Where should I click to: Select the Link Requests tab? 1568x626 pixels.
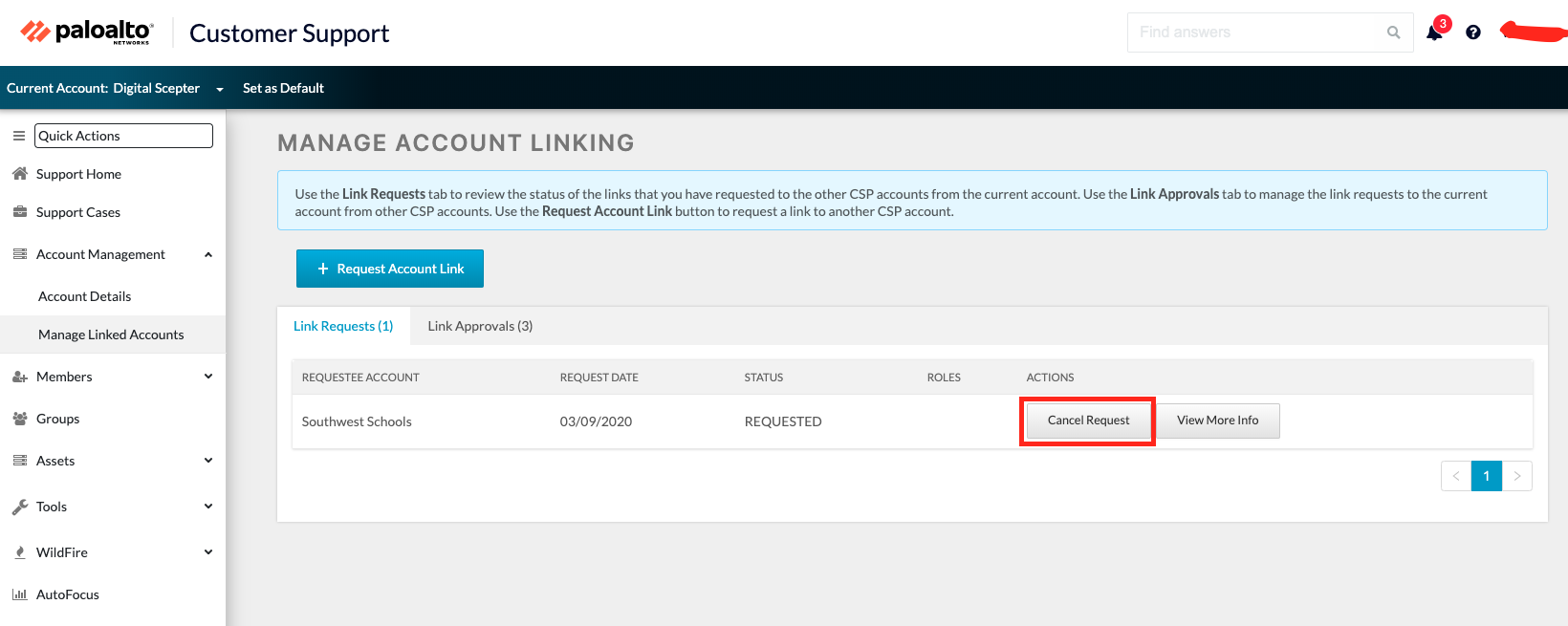pos(343,326)
